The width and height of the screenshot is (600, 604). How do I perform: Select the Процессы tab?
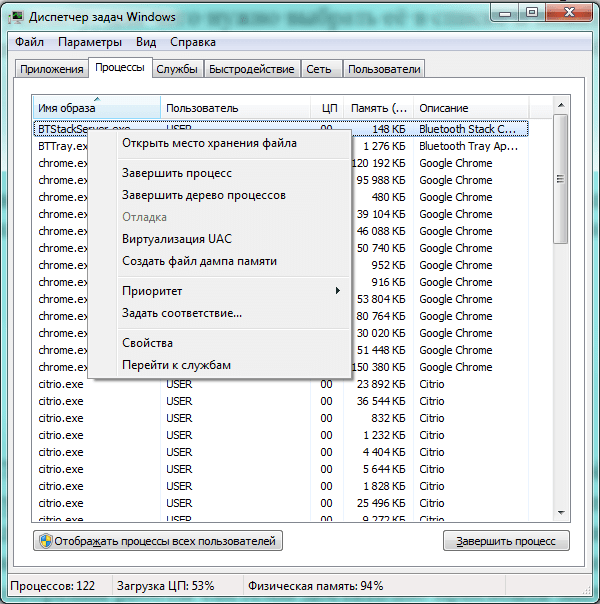tap(120, 67)
